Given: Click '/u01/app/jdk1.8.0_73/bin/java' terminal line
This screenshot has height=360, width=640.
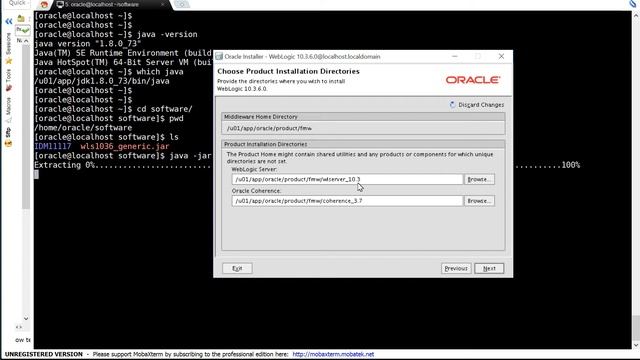Looking at the screenshot, I should 102,81.
